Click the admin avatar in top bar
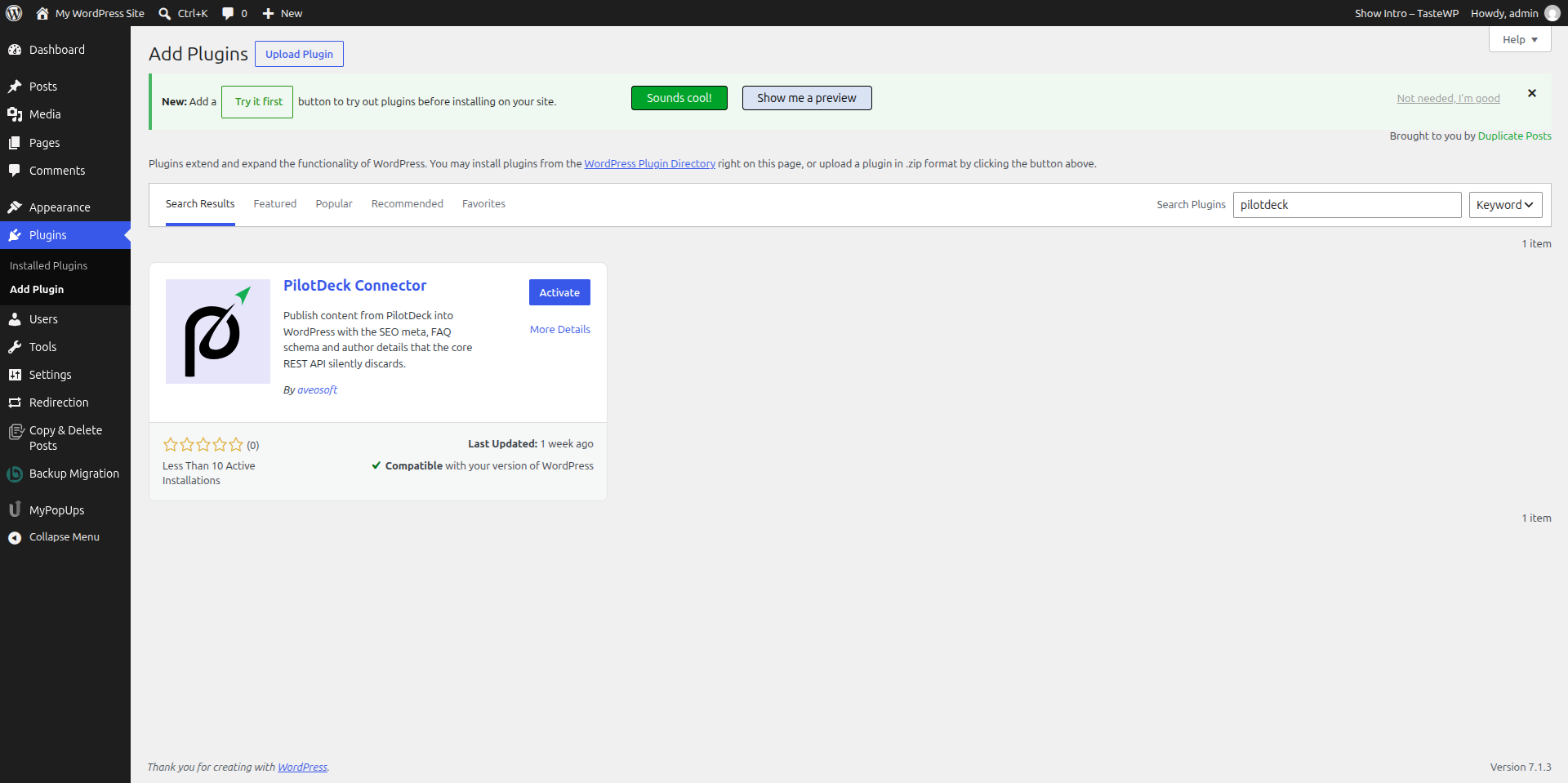The height and width of the screenshot is (783, 1568). [1552, 13]
